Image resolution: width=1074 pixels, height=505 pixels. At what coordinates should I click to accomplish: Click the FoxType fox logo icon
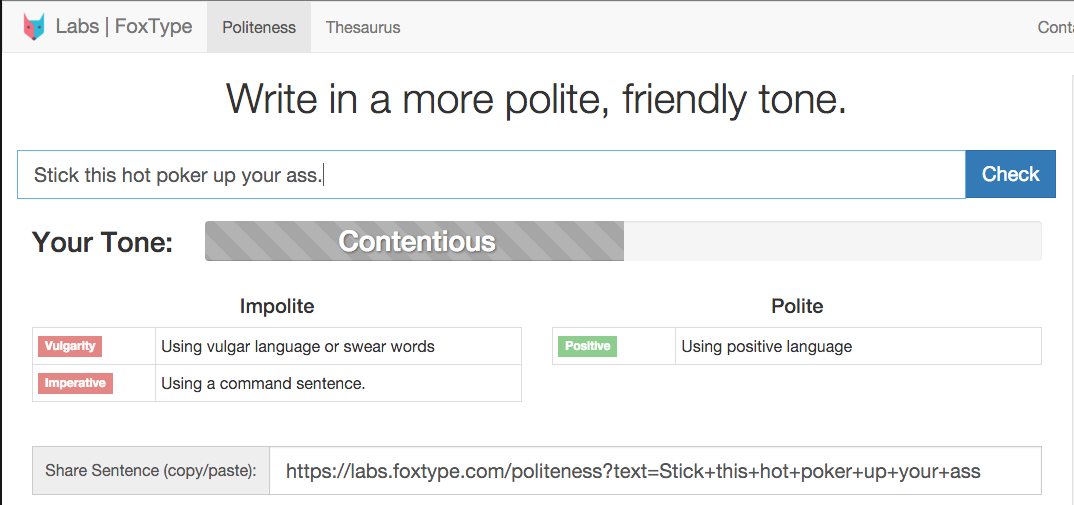pyautogui.click(x=35, y=27)
